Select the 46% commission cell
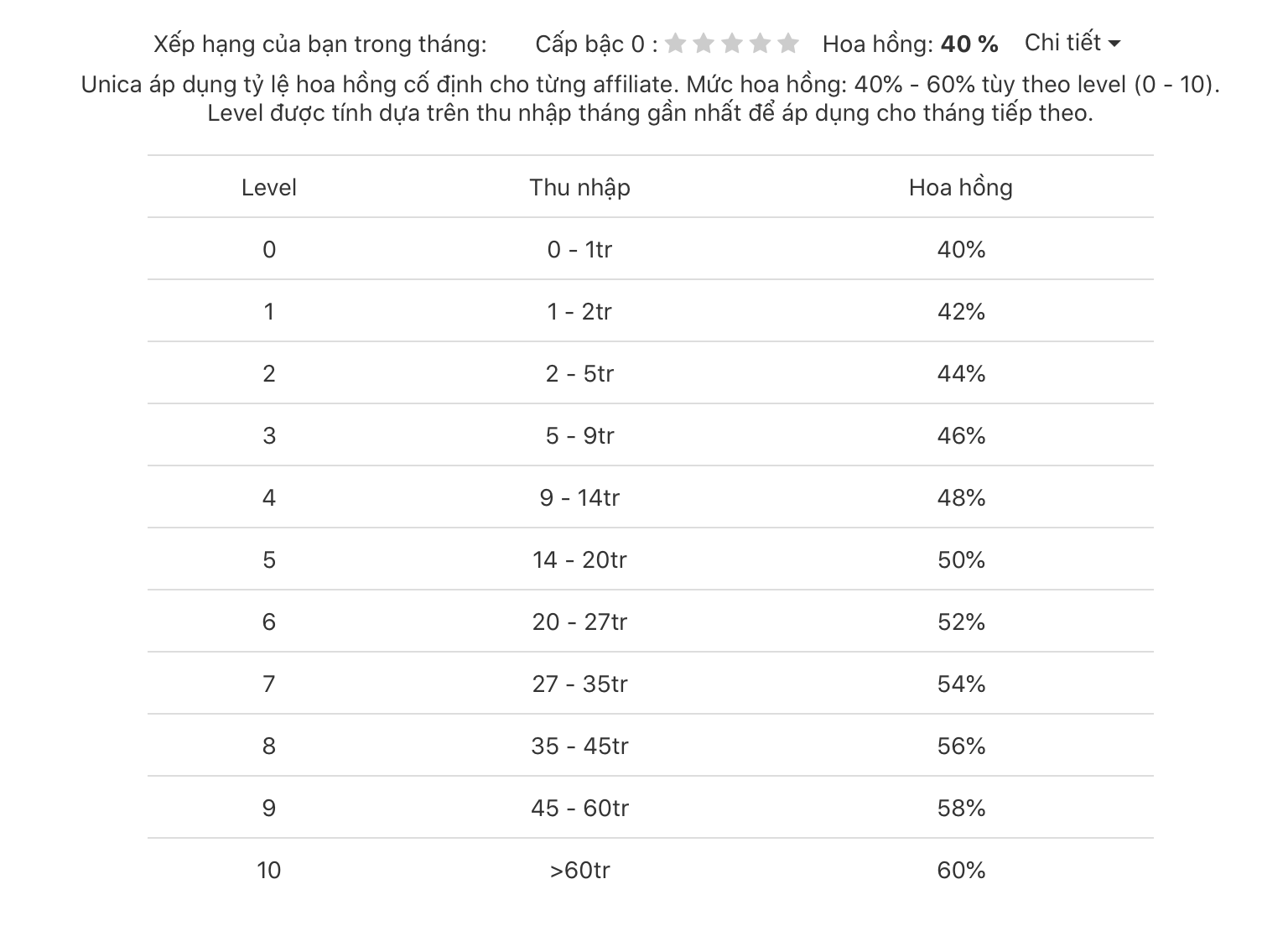The width and height of the screenshot is (1288, 931). 961,435
